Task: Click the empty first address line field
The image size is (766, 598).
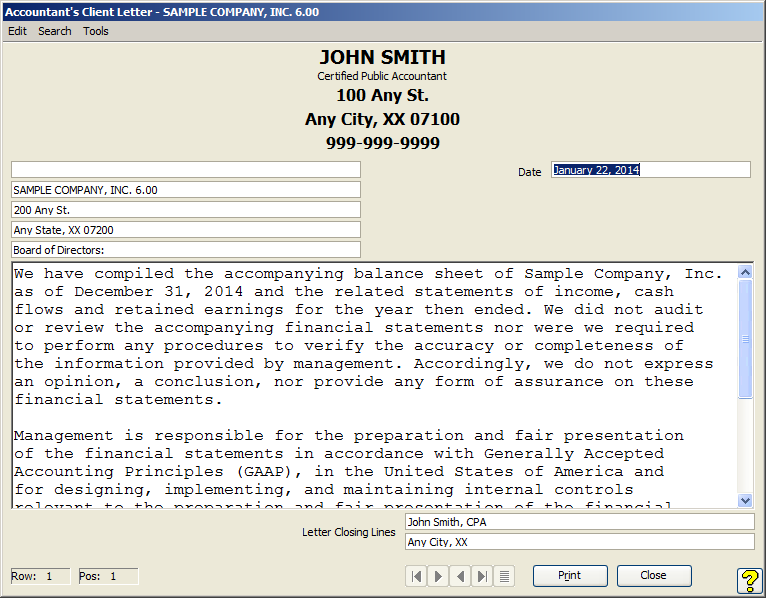Action: [185, 170]
